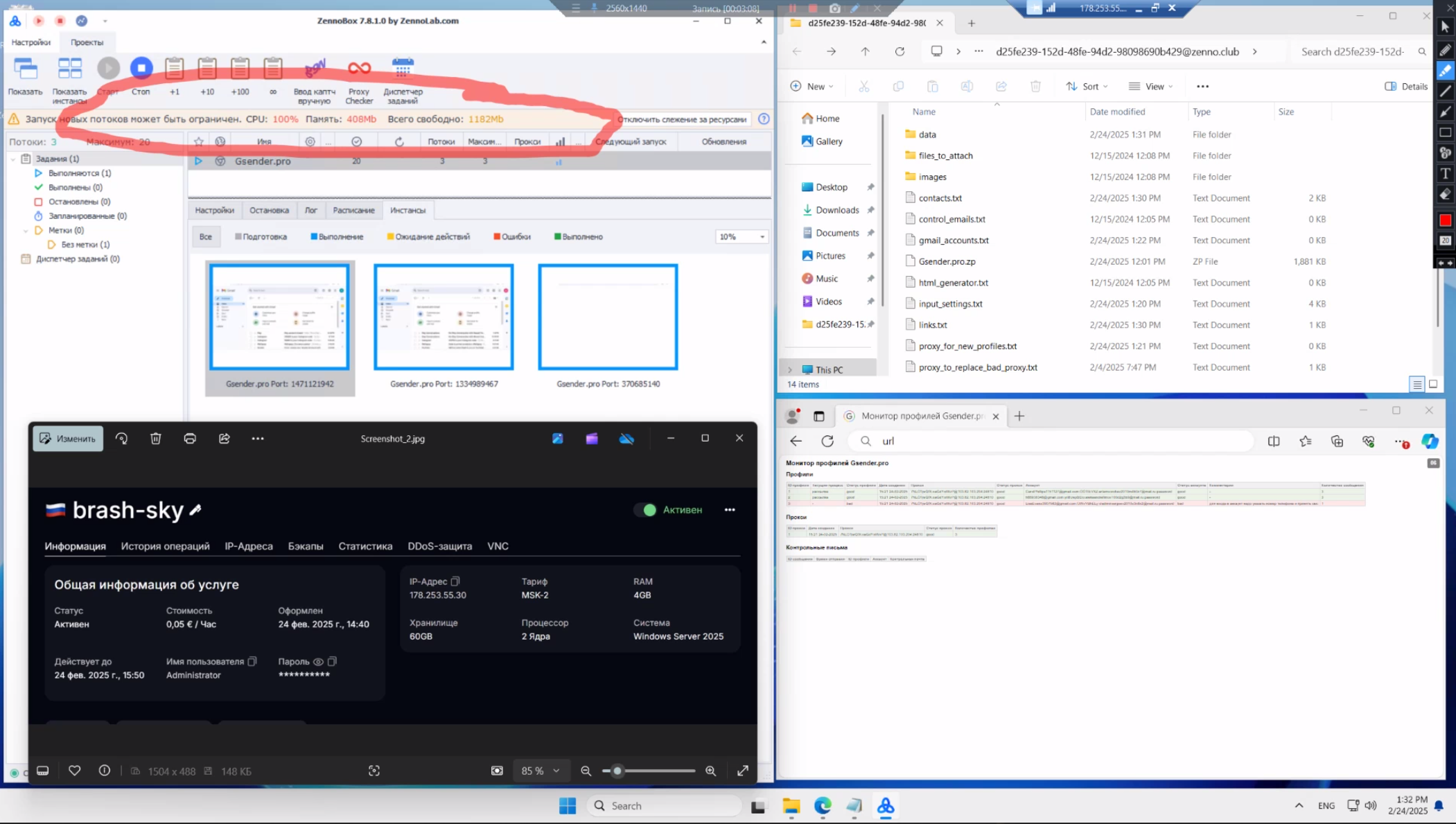Click the Стоп button in ZennoBox toolbar
The height and width of the screenshot is (824, 1456).
click(141, 75)
